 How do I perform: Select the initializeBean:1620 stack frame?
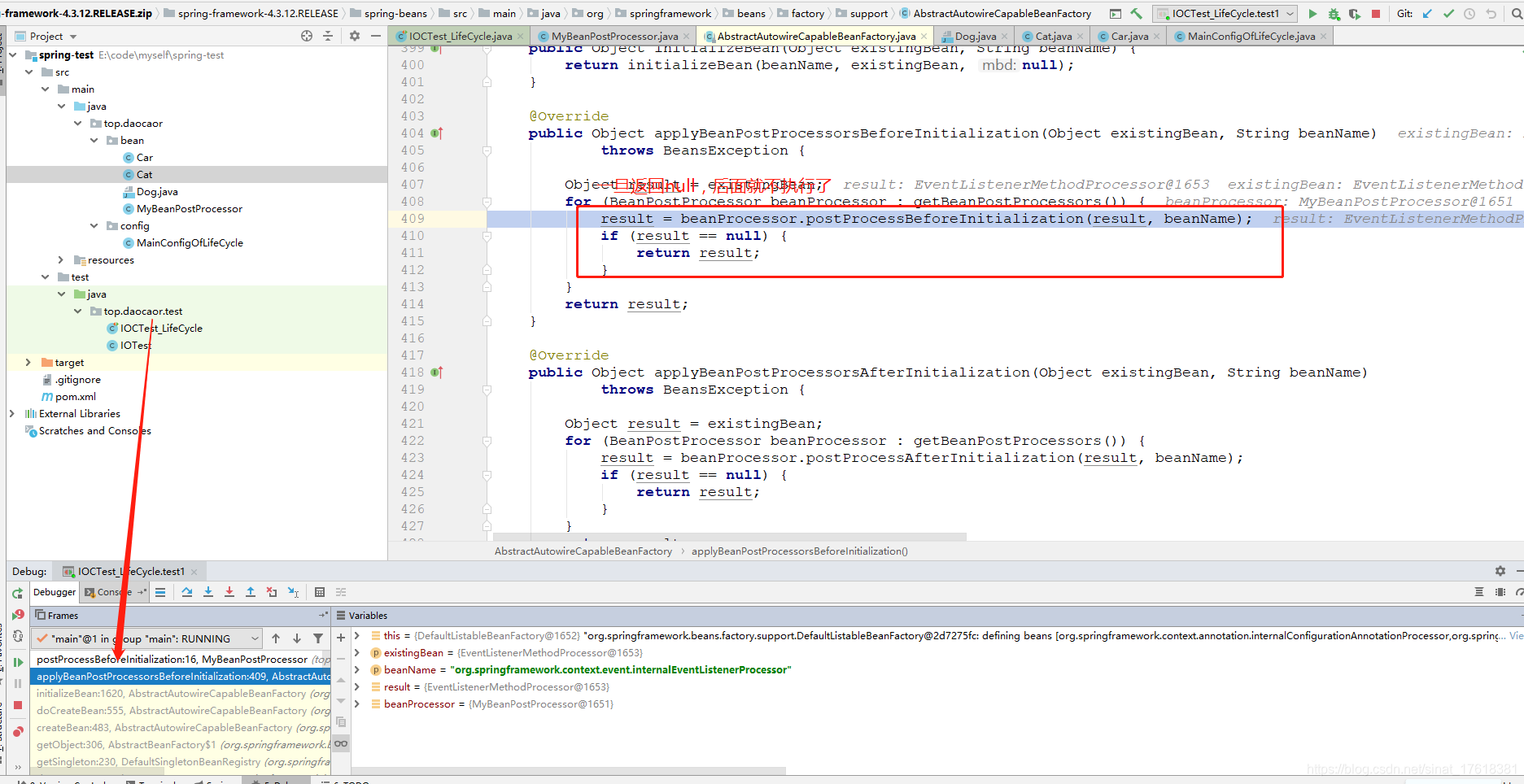tap(181, 694)
